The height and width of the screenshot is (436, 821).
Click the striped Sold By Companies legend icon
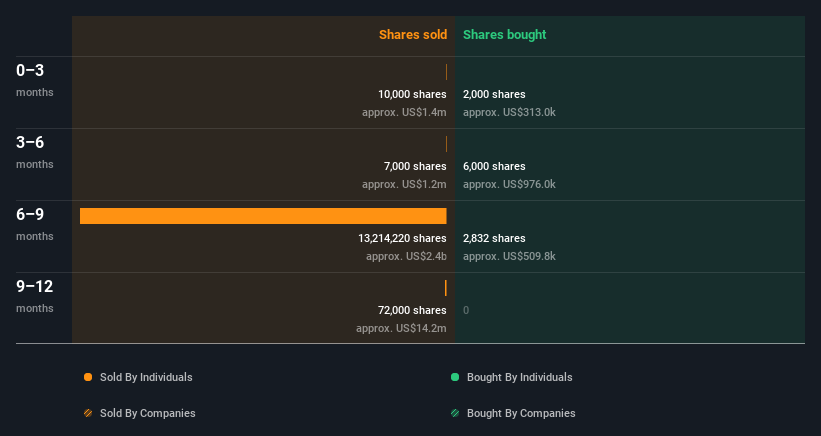(x=88, y=413)
